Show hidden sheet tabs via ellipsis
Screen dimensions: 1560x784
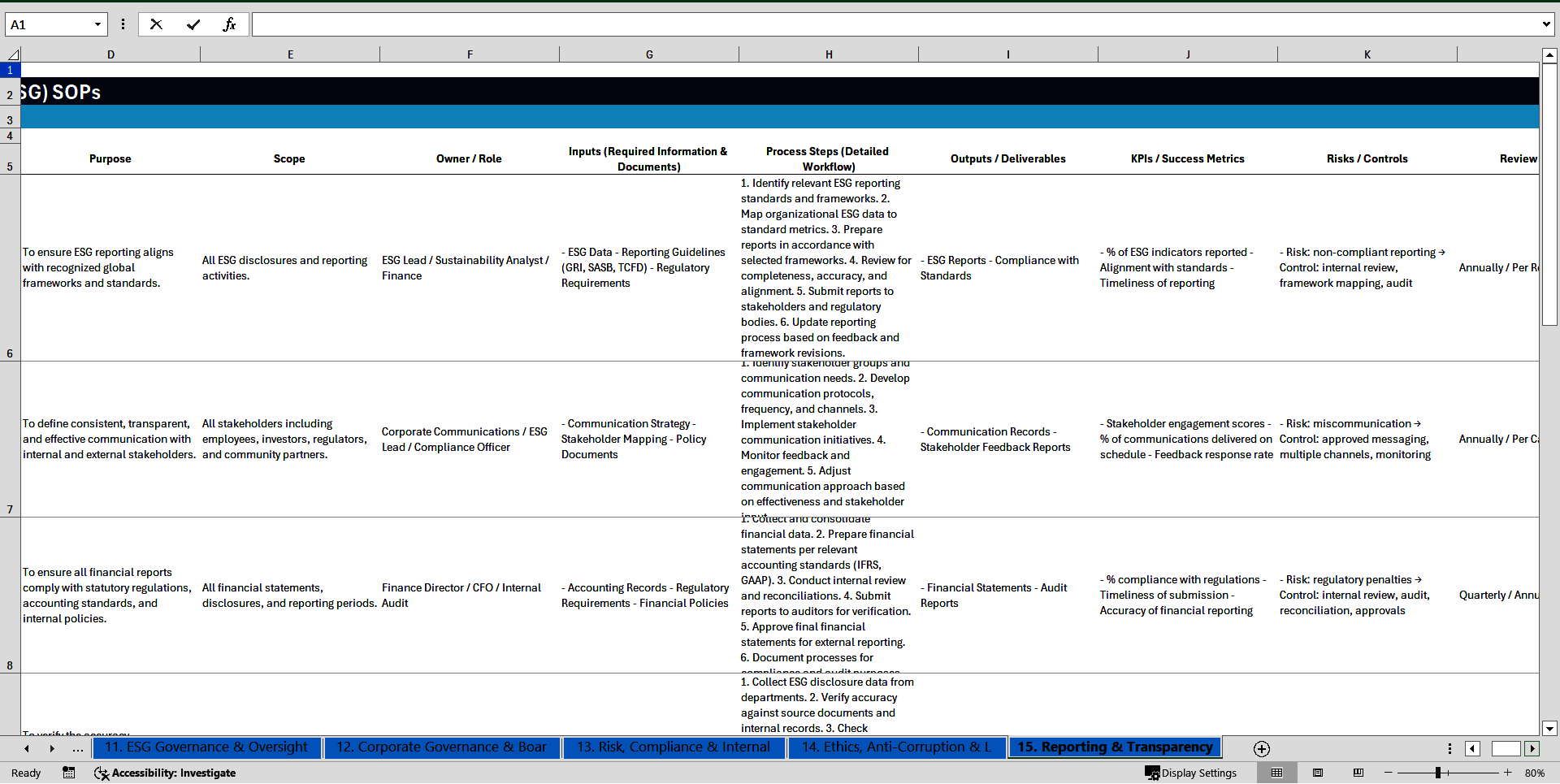pos(78,748)
